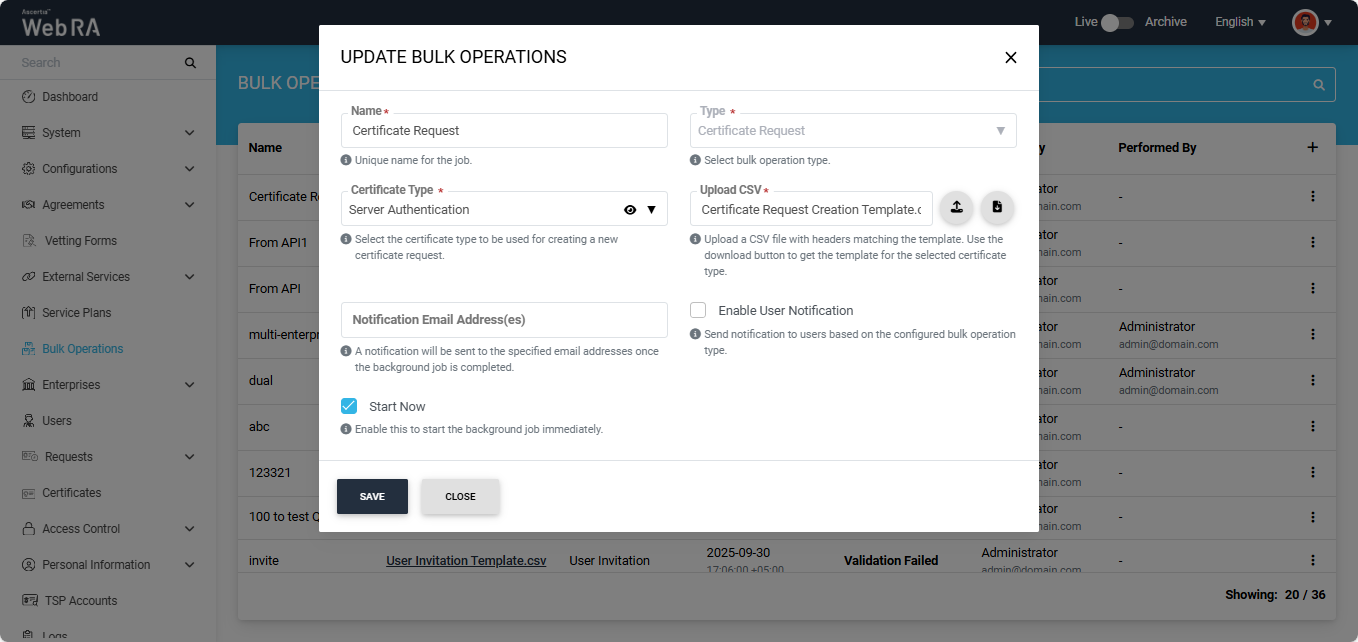Click the upload CSV file icon
The image size is (1358, 642).
[956, 208]
